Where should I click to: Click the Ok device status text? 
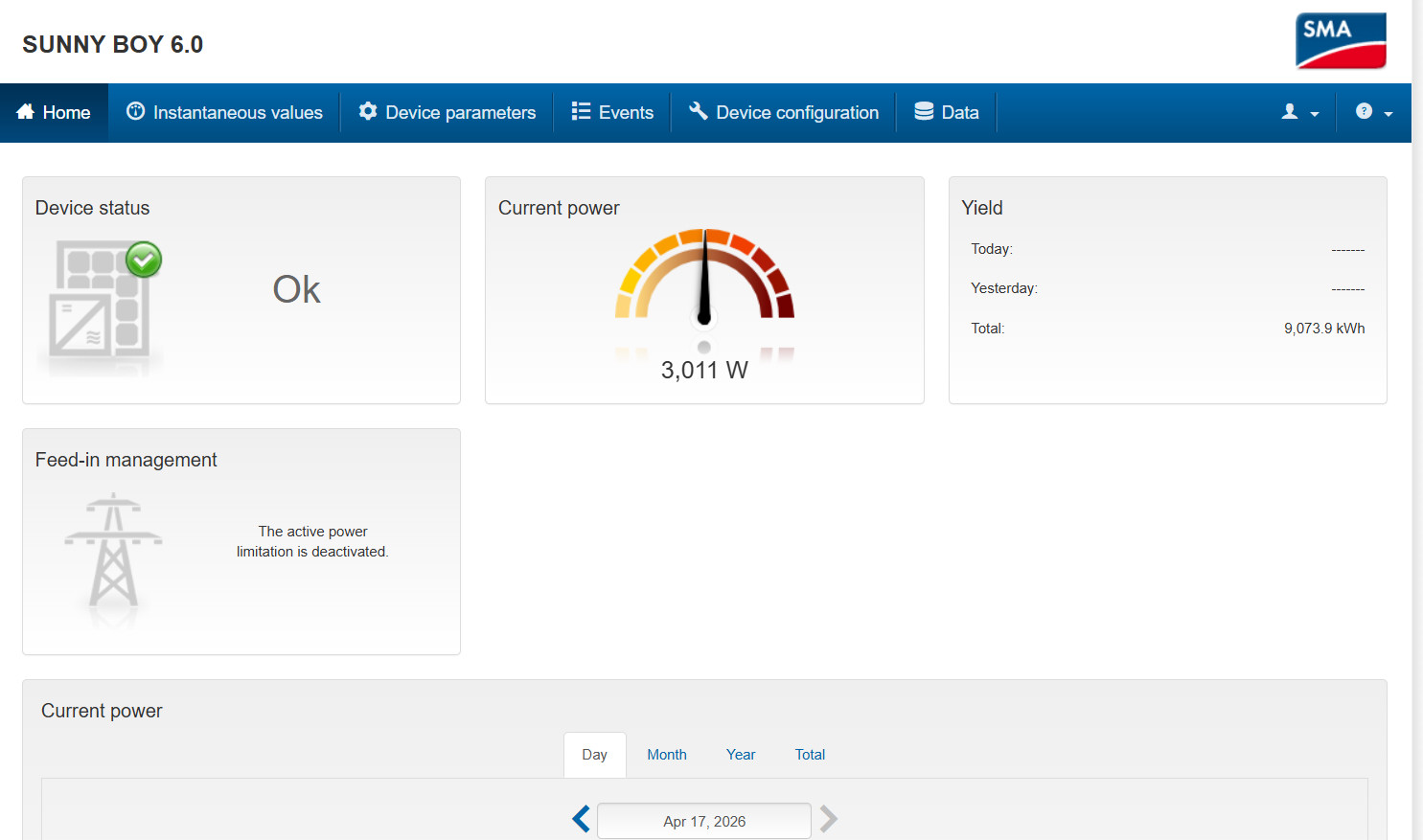[296, 289]
